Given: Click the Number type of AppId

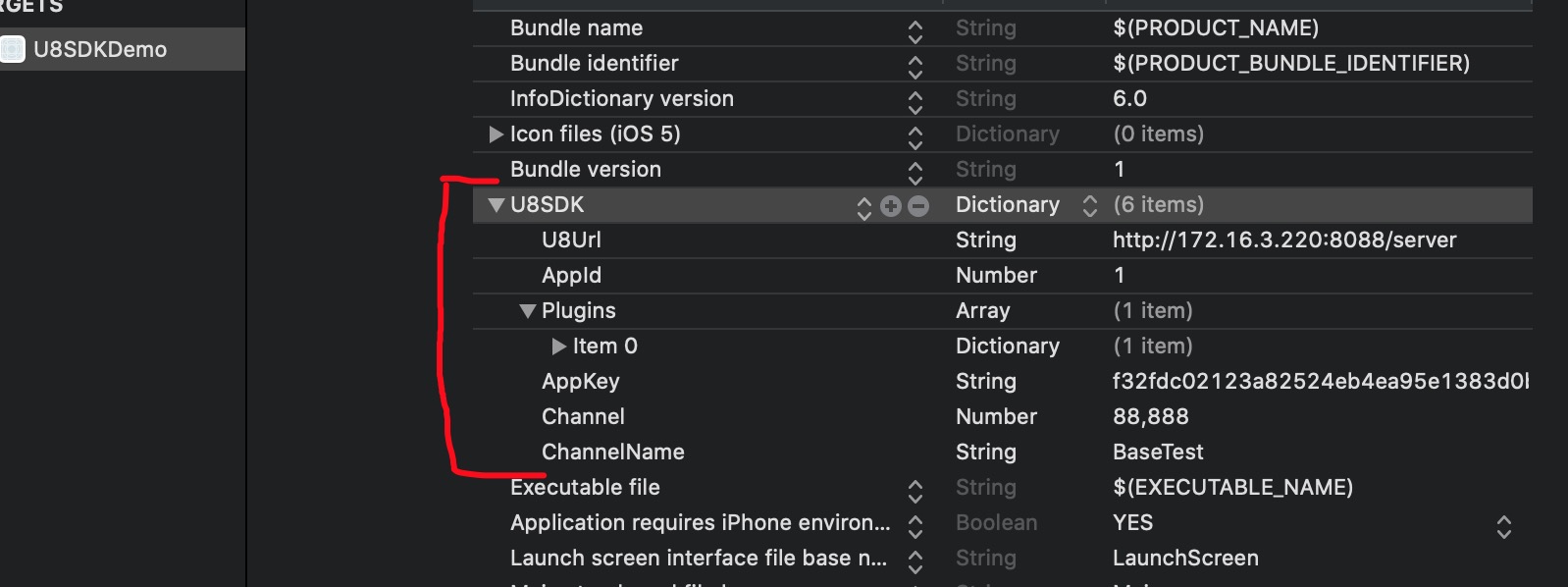Looking at the screenshot, I should pos(996,276).
